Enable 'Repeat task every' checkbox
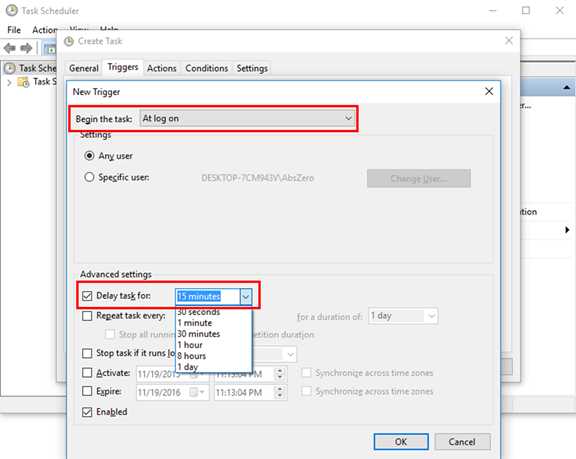The image size is (576, 459). pyautogui.click(x=87, y=316)
